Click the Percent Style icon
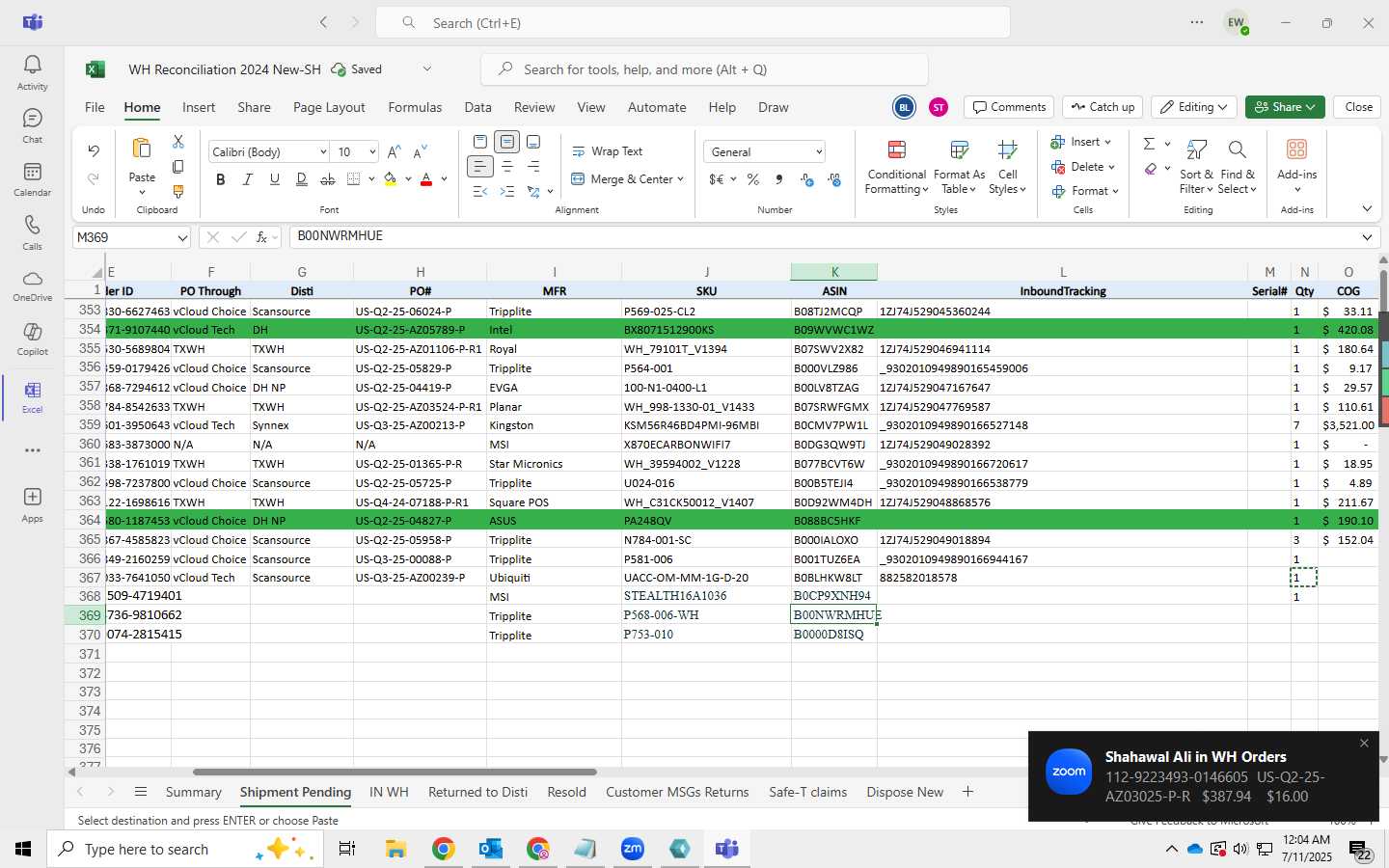This screenshot has height=868, width=1389. click(x=752, y=179)
